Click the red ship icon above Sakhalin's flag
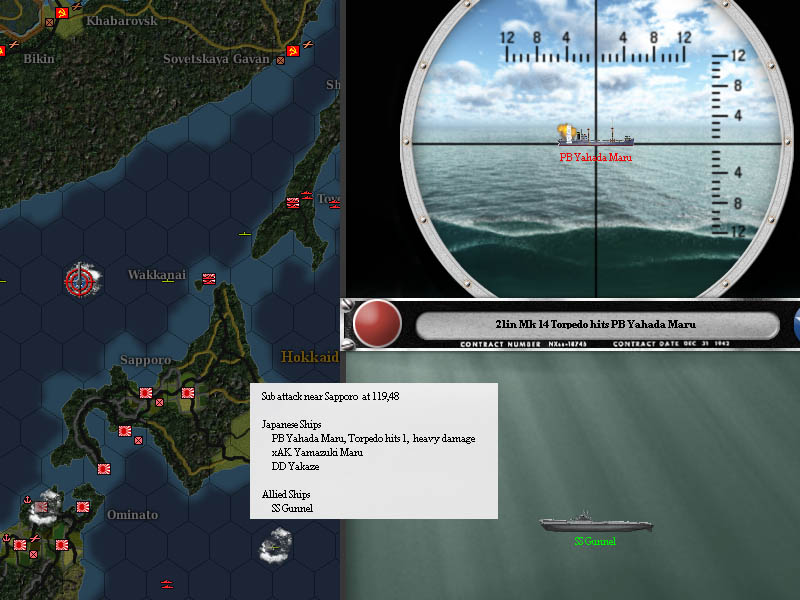 pyautogui.click(x=306, y=194)
